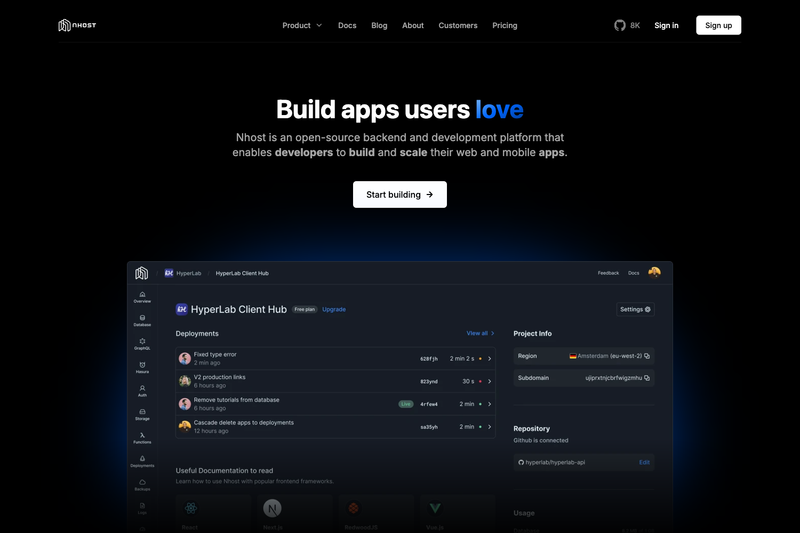The height and width of the screenshot is (533, 800).
Task: Copy the subdomain value
Action: point(647,378)
